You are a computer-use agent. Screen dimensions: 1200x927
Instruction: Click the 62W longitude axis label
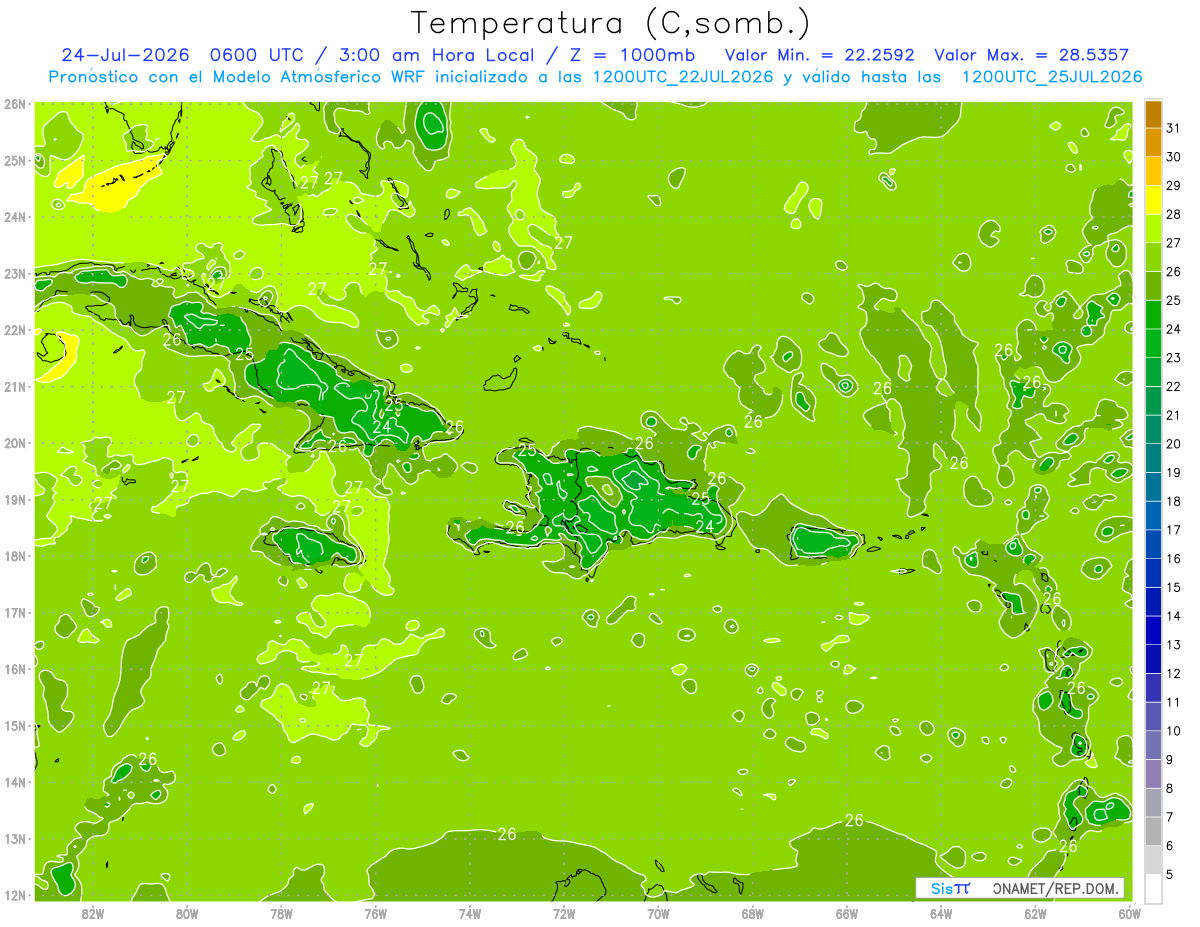tap(1035, 912)
